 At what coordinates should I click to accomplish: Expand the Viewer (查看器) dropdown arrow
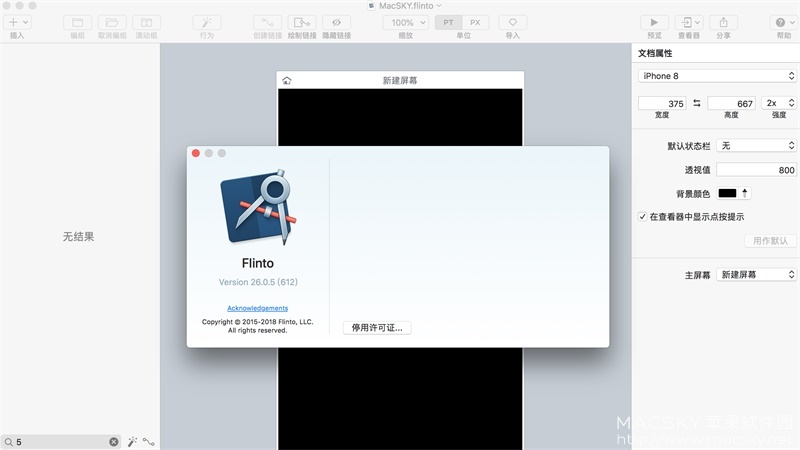697,22
